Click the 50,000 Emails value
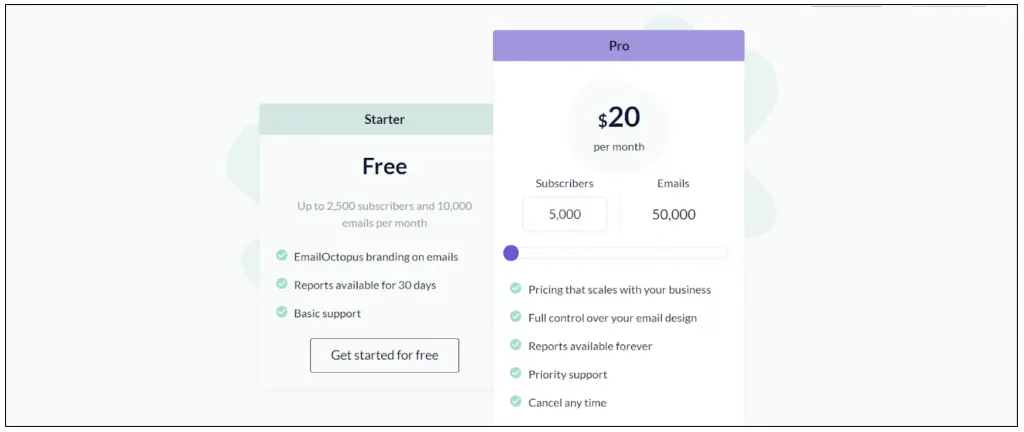Screen dimensions: 1024x432 pyautogui.click(x=673, y=214)
